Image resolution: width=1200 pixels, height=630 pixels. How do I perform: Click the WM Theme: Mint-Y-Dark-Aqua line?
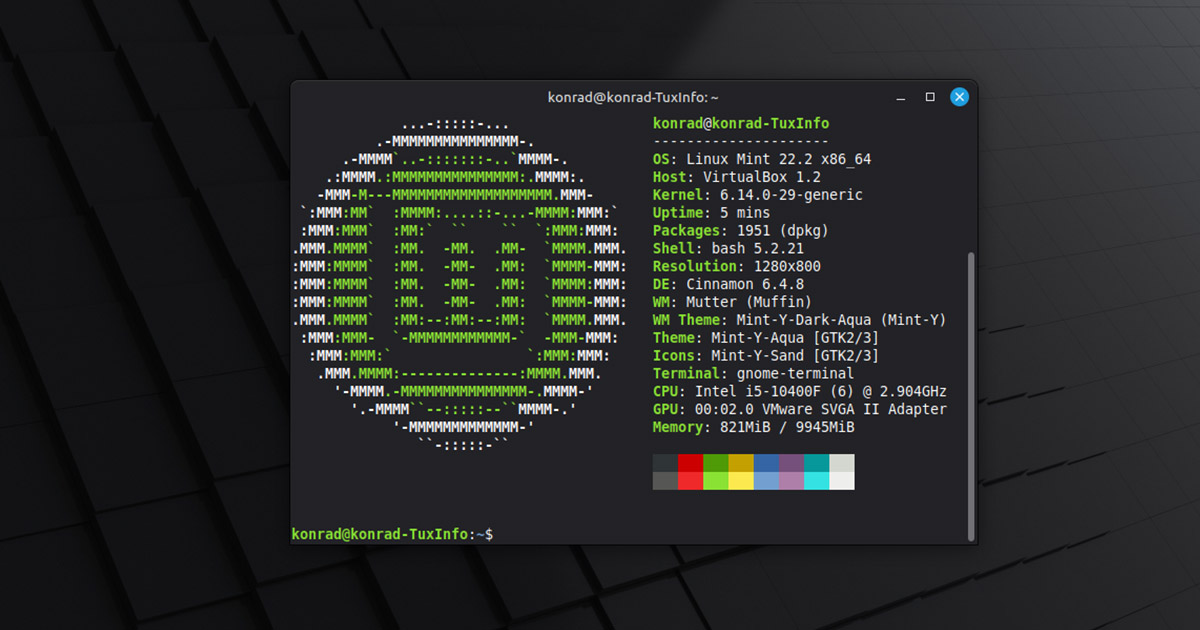click(x=800, y=320)
